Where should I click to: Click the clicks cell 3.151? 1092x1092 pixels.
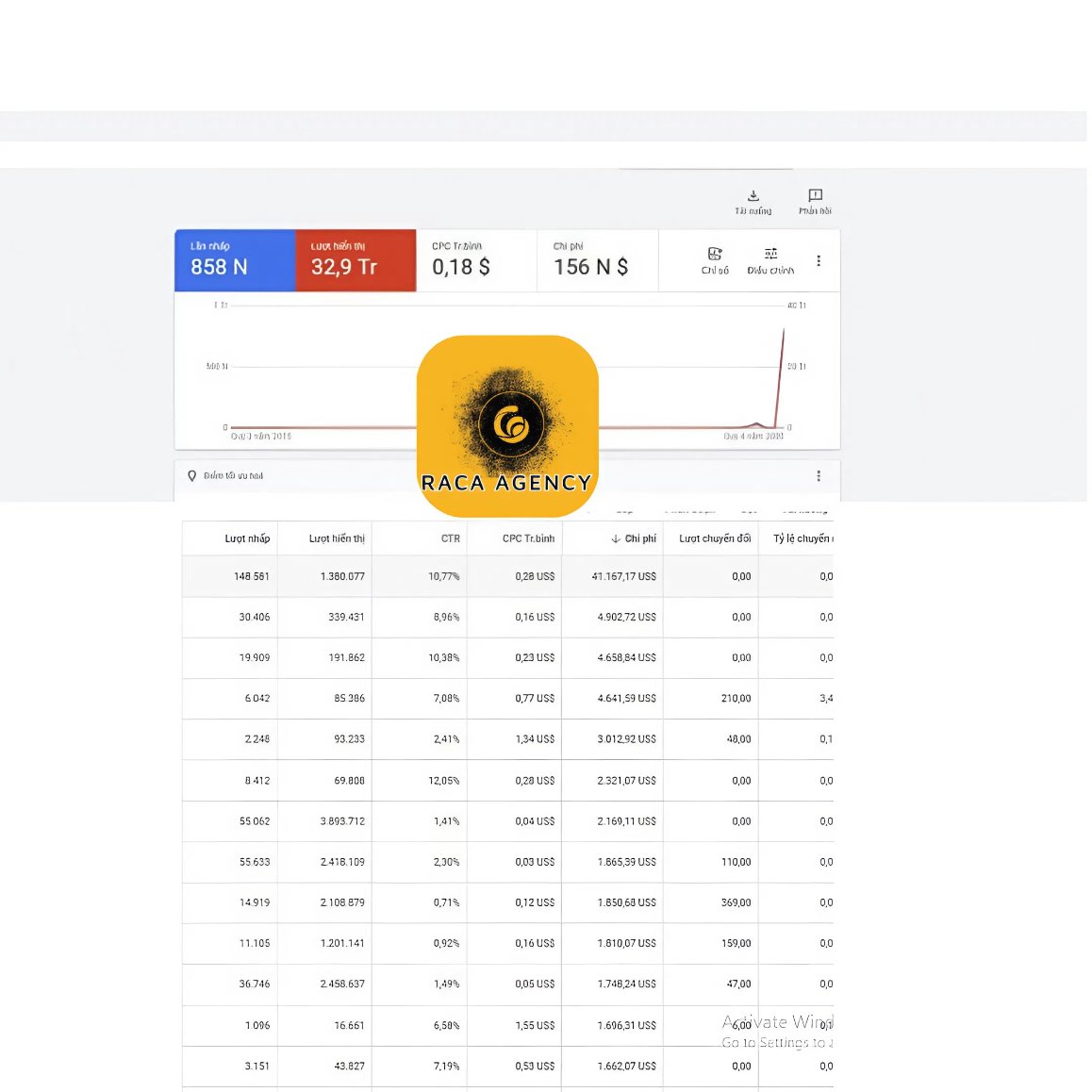point(257,1067)
